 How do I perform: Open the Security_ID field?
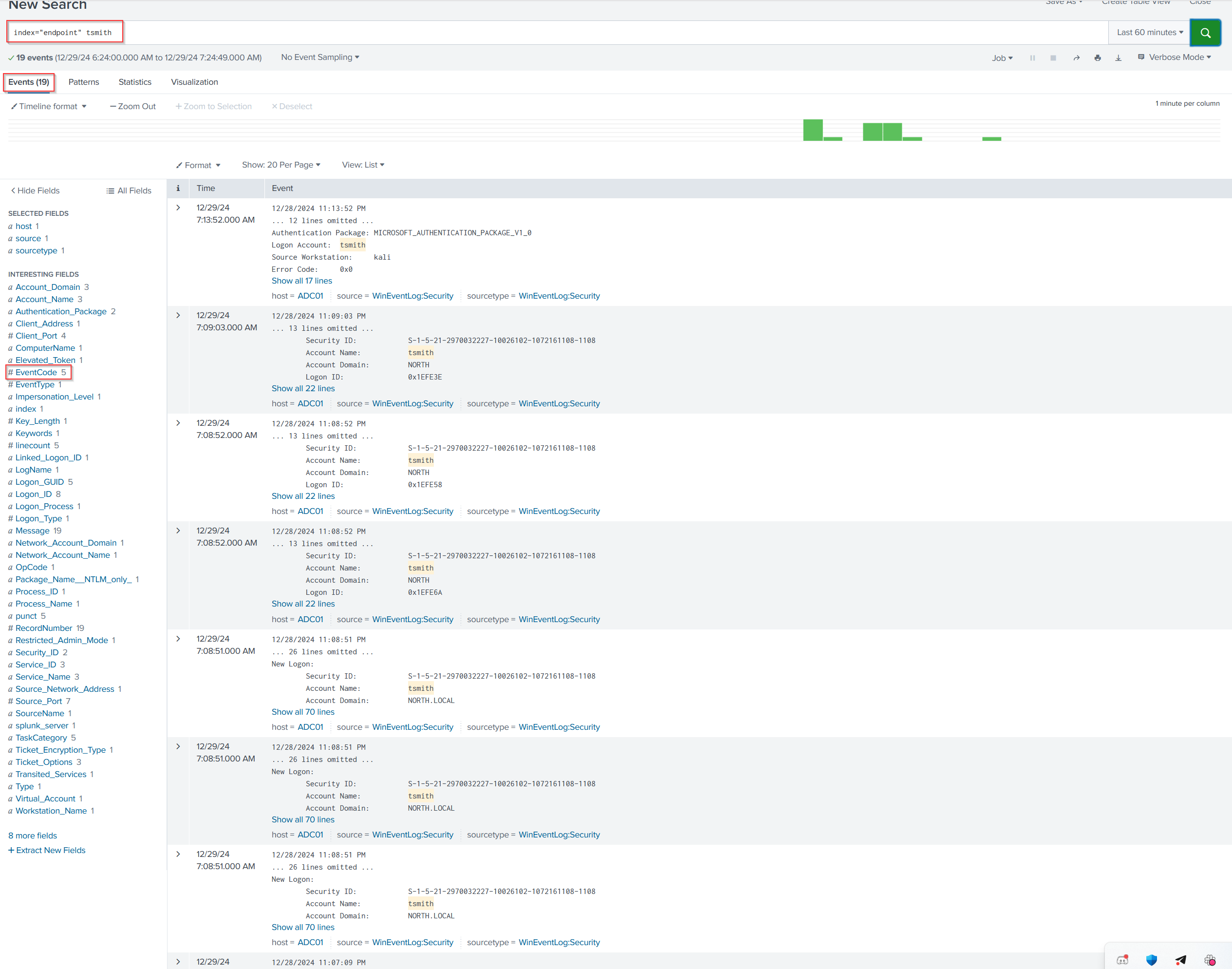pyautogui.click(x=37, y=652)
